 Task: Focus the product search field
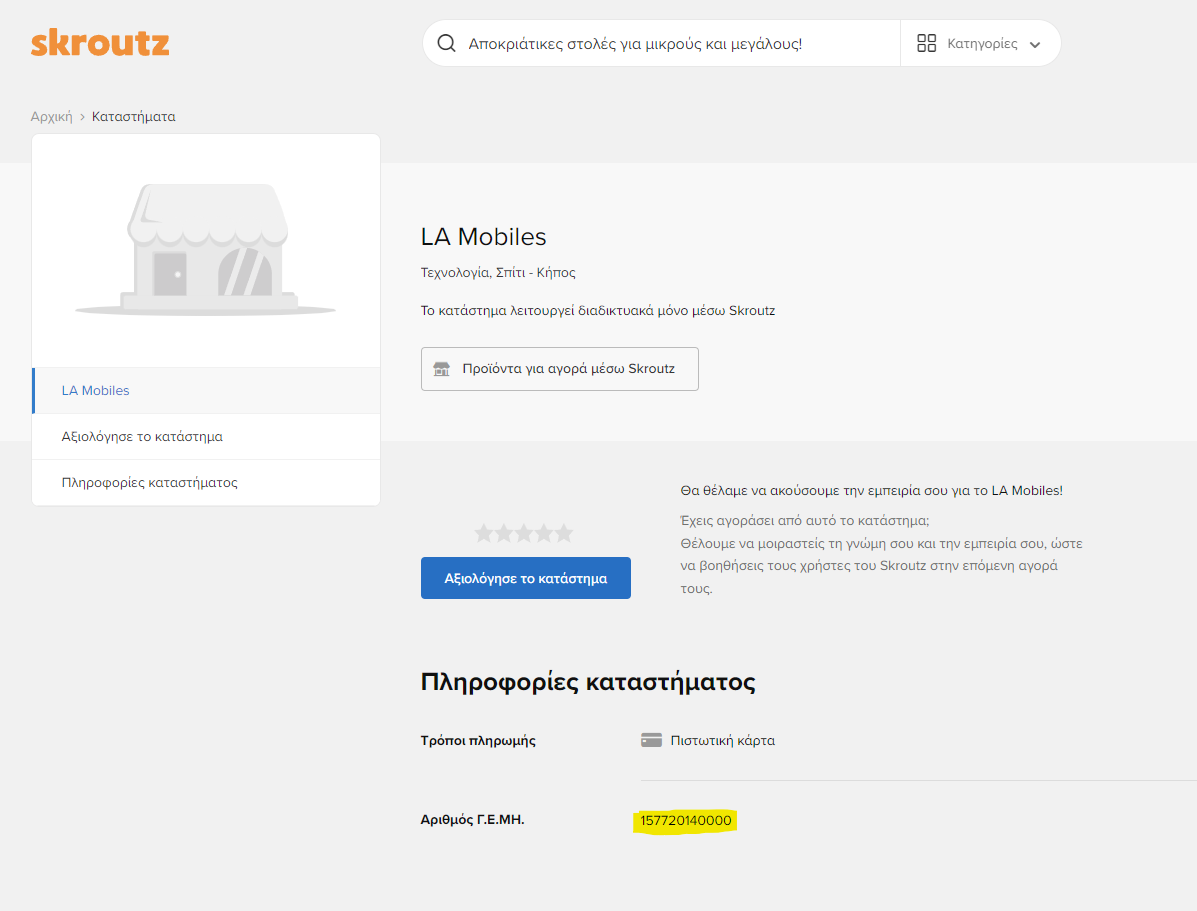pos(661,44)
